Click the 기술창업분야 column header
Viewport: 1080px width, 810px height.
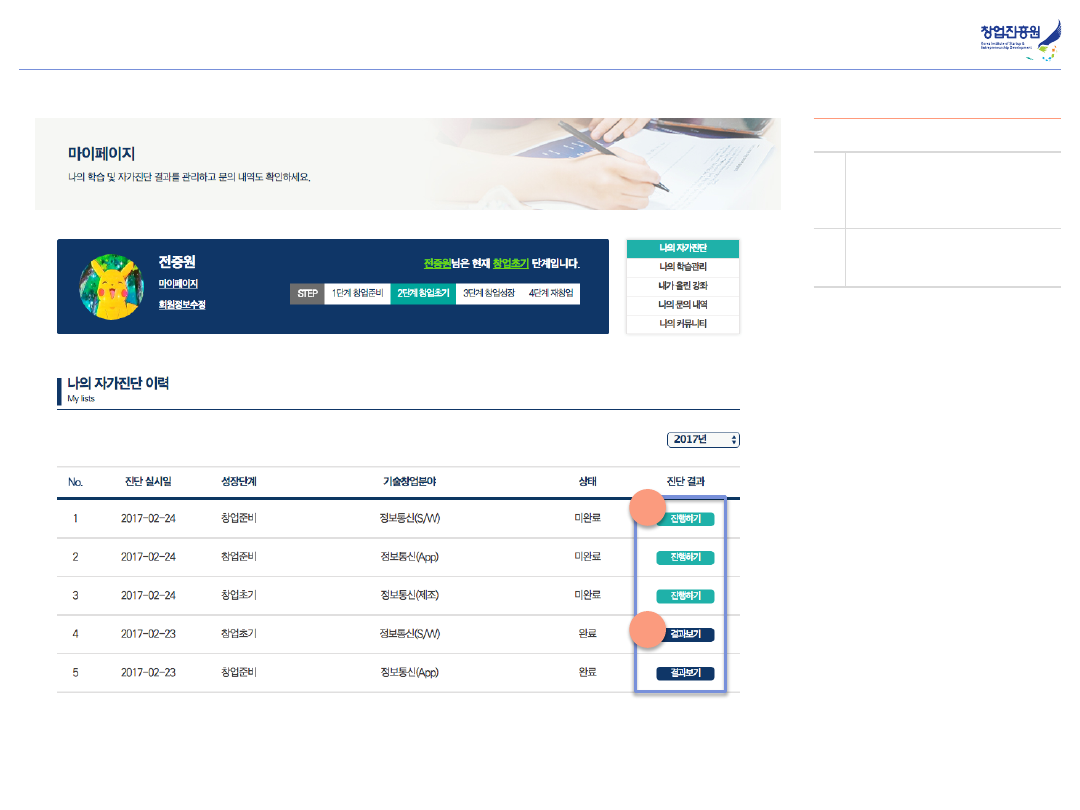pos(410,481)
